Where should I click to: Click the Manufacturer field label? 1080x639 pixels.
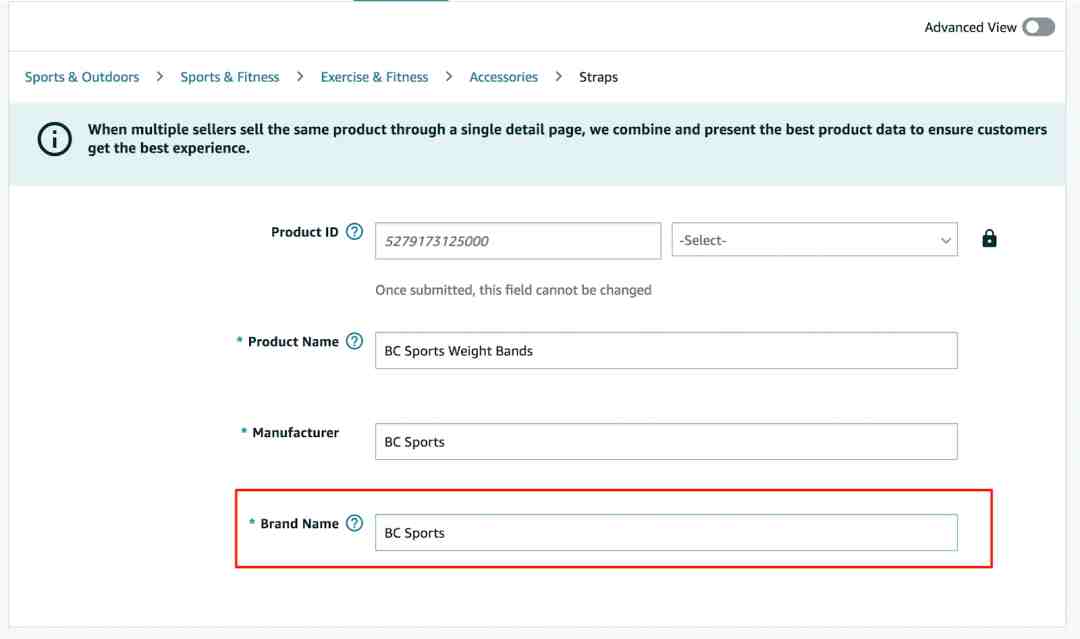coord(295,432)
